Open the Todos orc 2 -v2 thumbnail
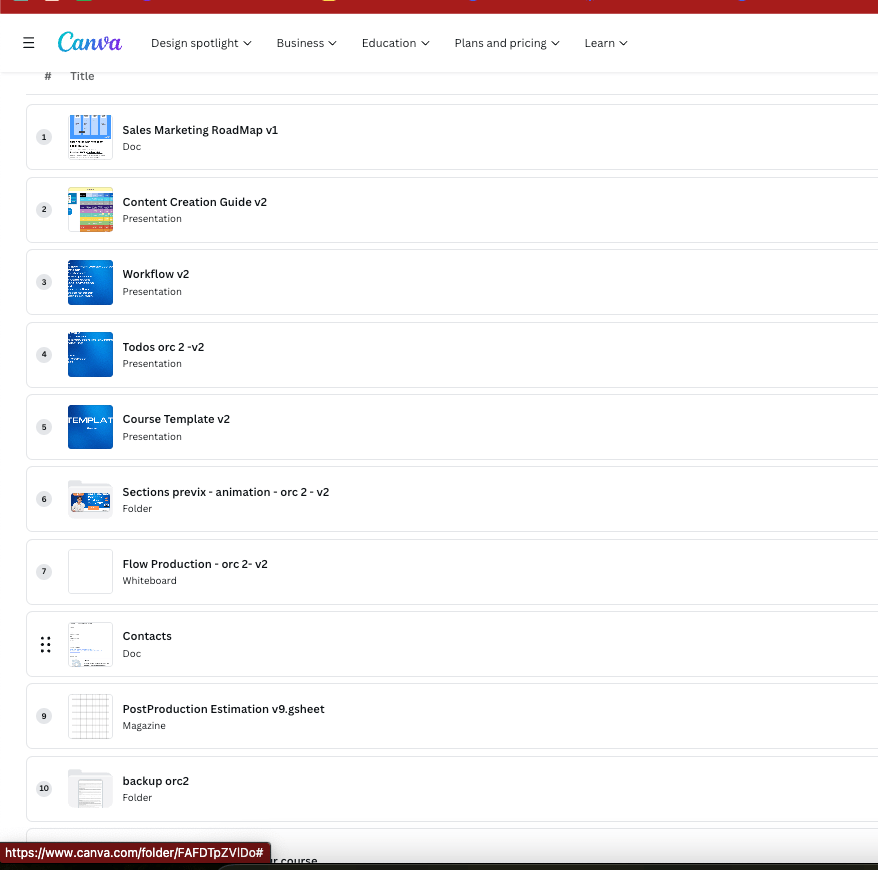Screen dimensions: 878x870 coord(90,354)
